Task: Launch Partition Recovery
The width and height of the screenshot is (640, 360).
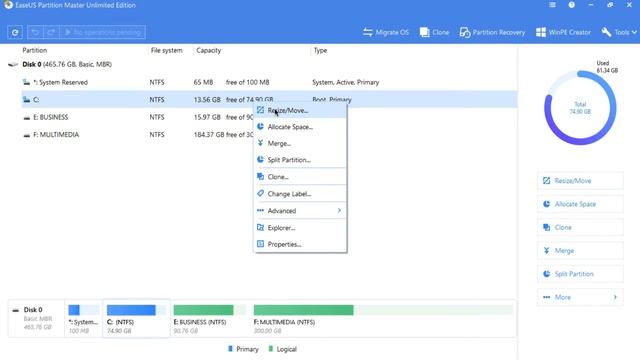Action: (492, 32)
